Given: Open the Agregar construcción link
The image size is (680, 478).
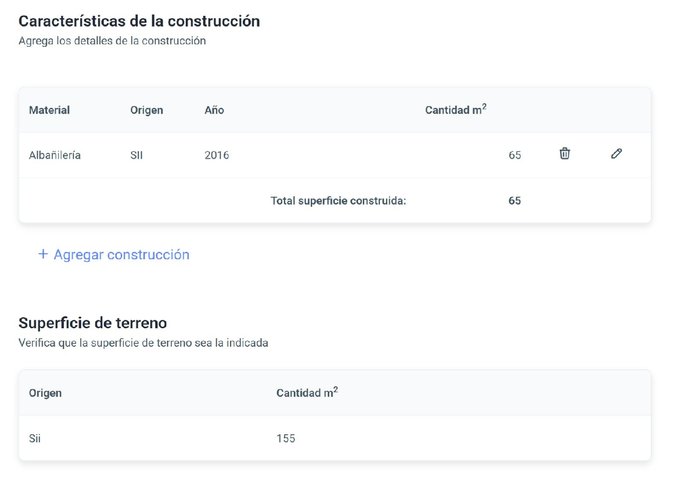Looking at the screenshot, I should click(x=121, y=255).
